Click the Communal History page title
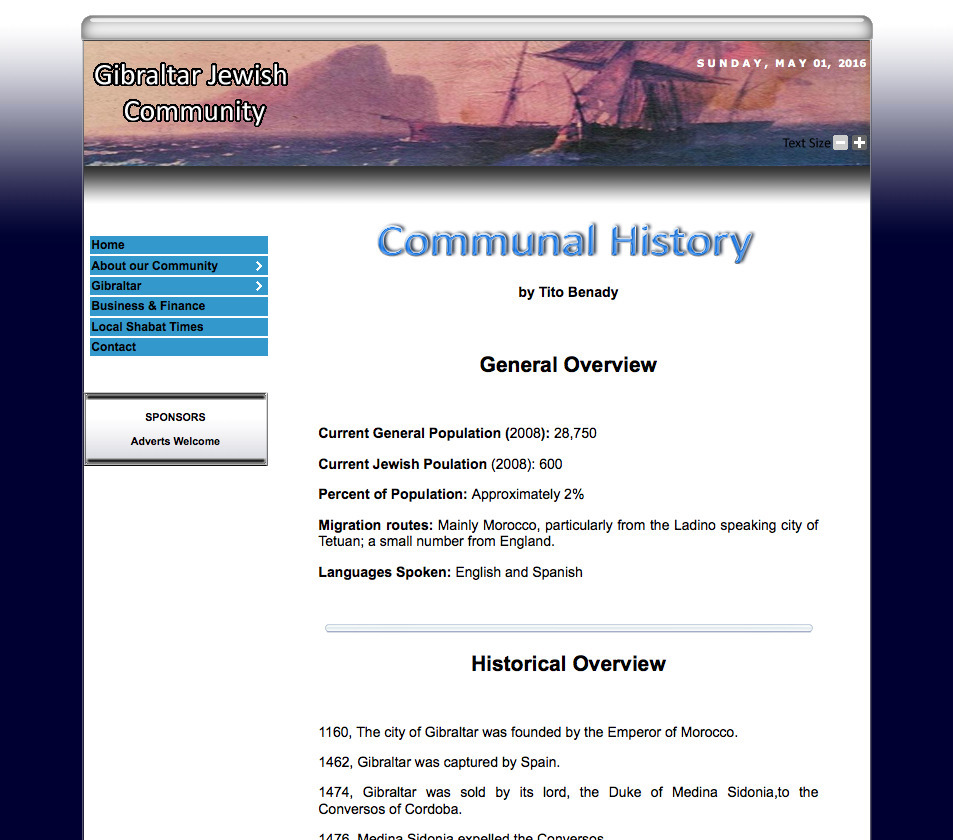Image resolution: width=953 pixels, height=840 pixels. point(566,241)
